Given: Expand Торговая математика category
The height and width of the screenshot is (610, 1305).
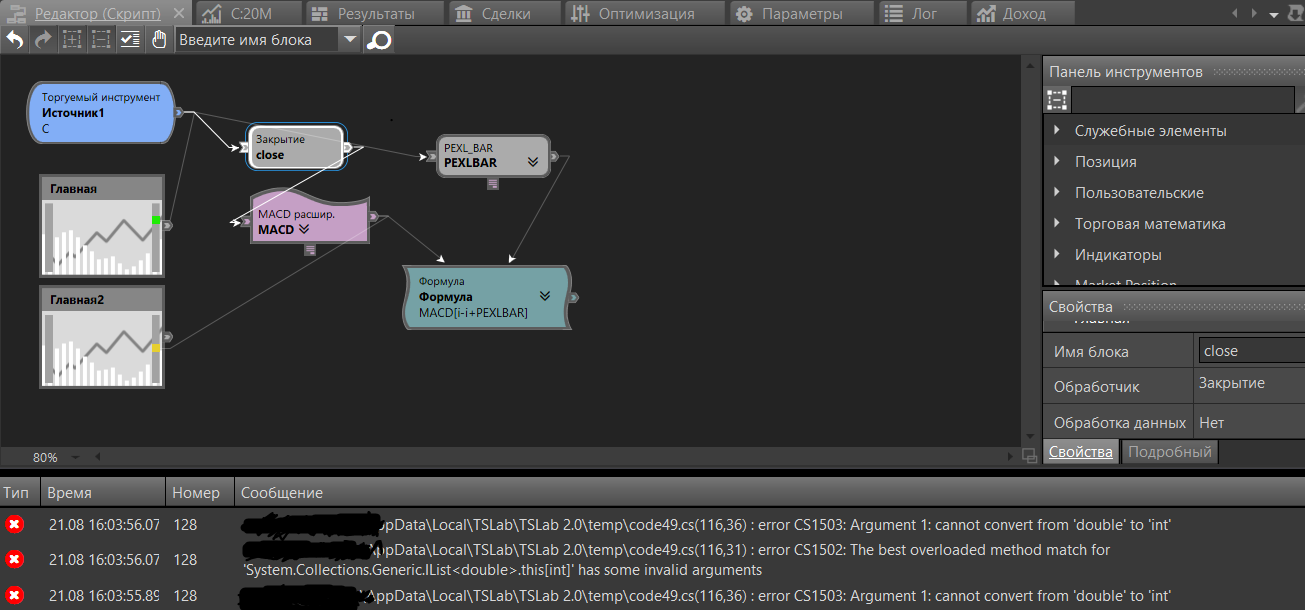Looking at the screenshot, I should pyautogui.click(x=1057, y=223).
